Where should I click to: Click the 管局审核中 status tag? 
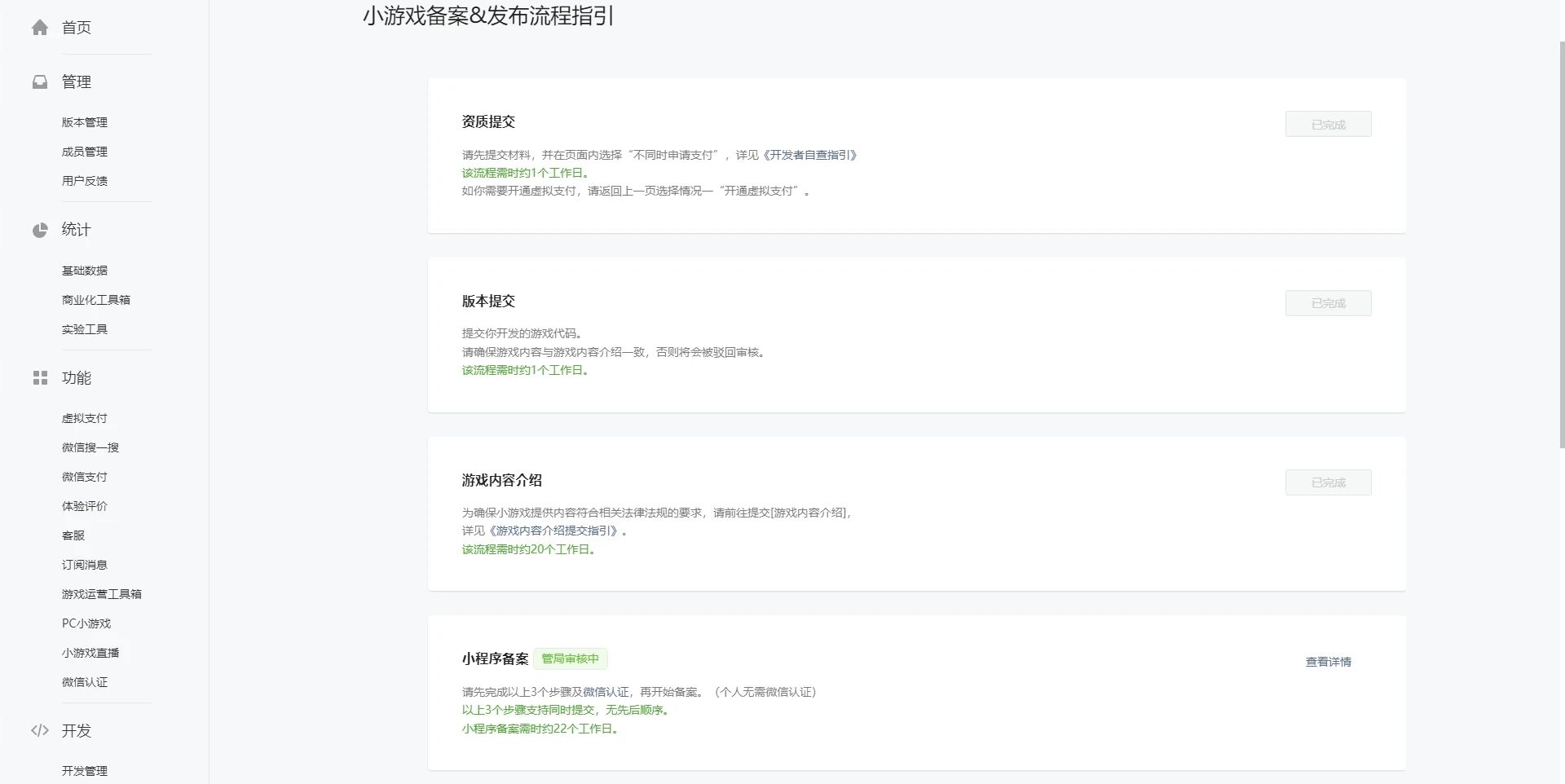[x=571, y=658]
